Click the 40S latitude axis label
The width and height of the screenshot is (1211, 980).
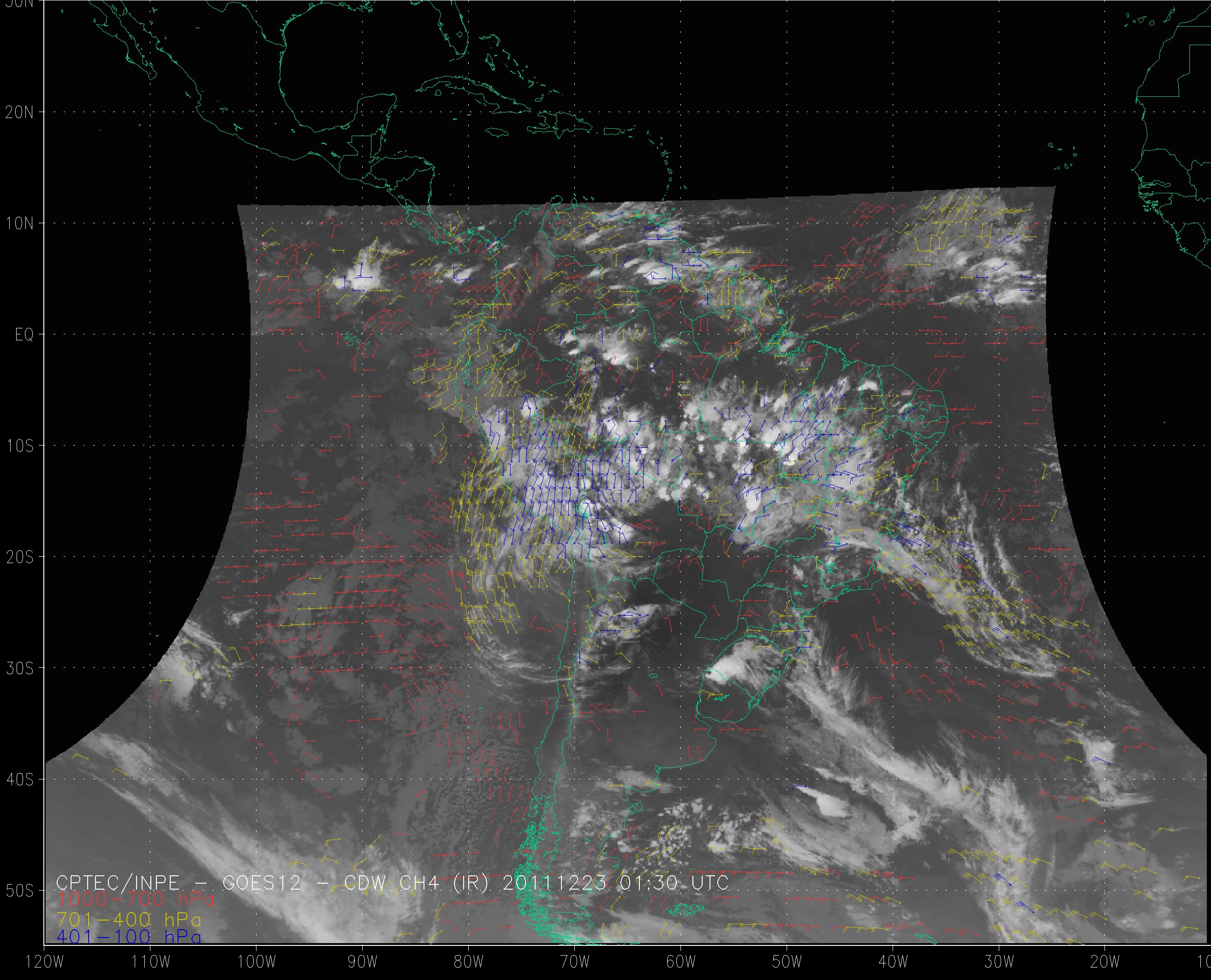click(19, 779)
